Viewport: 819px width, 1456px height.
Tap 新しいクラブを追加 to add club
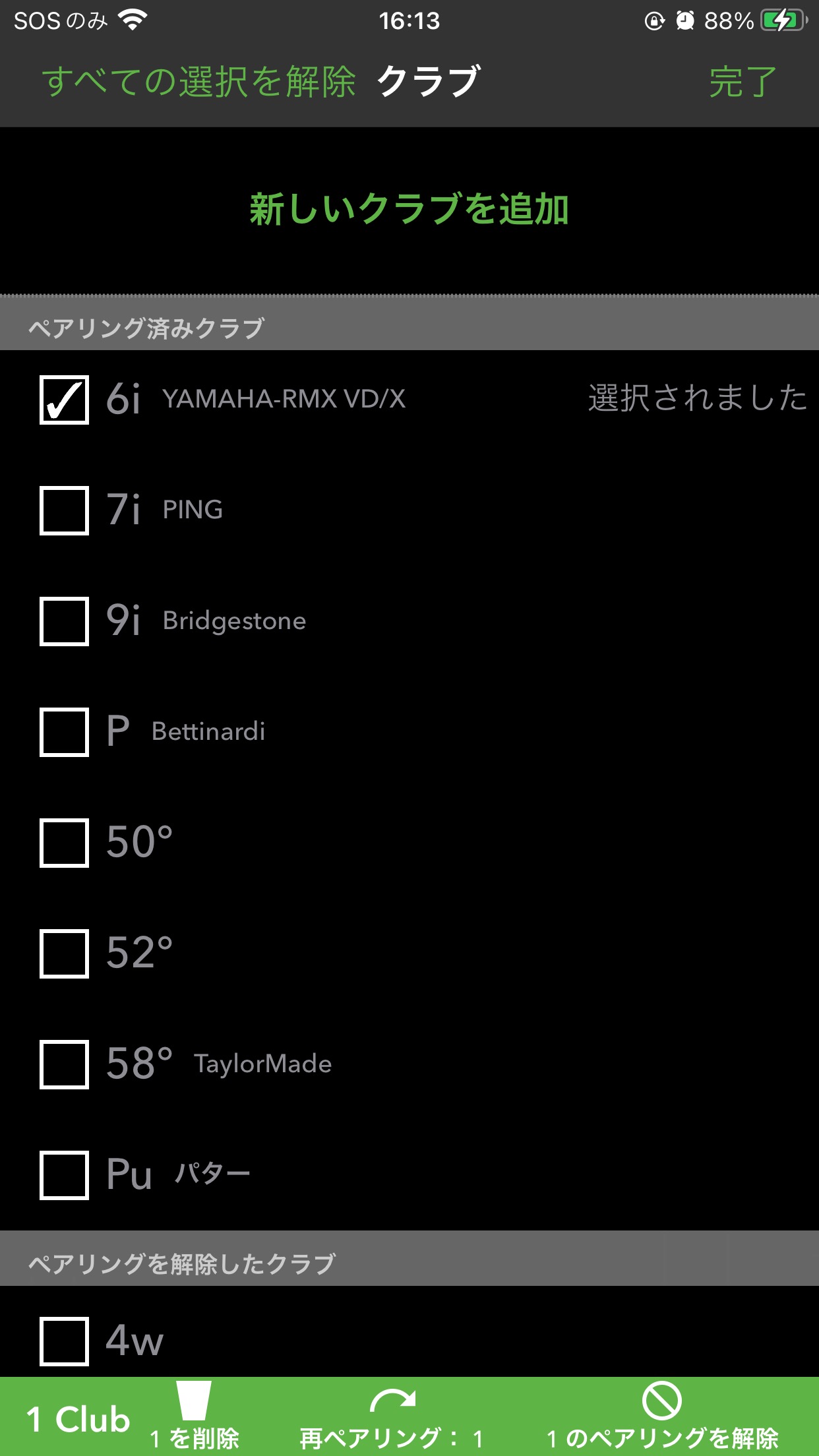[409, 210]
